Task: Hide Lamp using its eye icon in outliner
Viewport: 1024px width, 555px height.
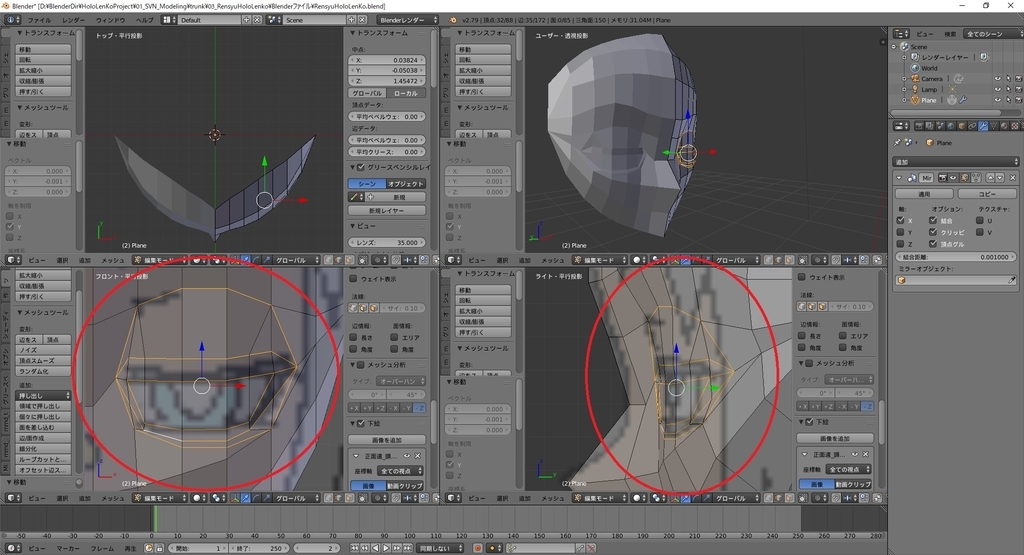Action: (x=998, y=89)
